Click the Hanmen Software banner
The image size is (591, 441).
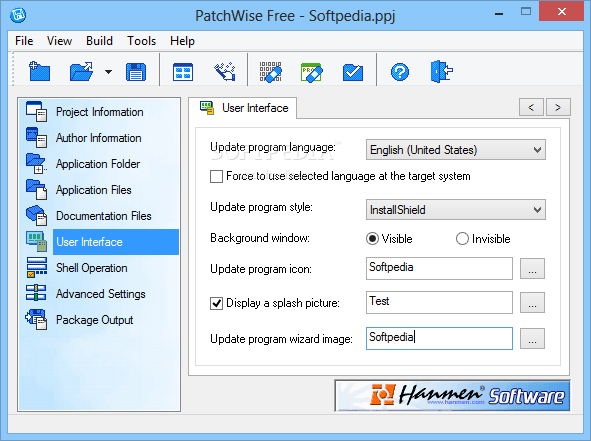(452, 395)
